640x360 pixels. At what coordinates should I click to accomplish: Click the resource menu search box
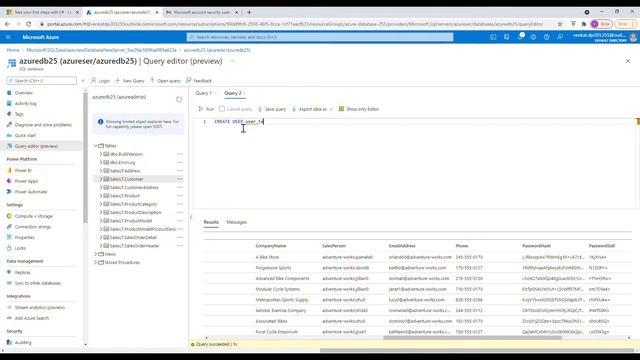coord(42,81)
